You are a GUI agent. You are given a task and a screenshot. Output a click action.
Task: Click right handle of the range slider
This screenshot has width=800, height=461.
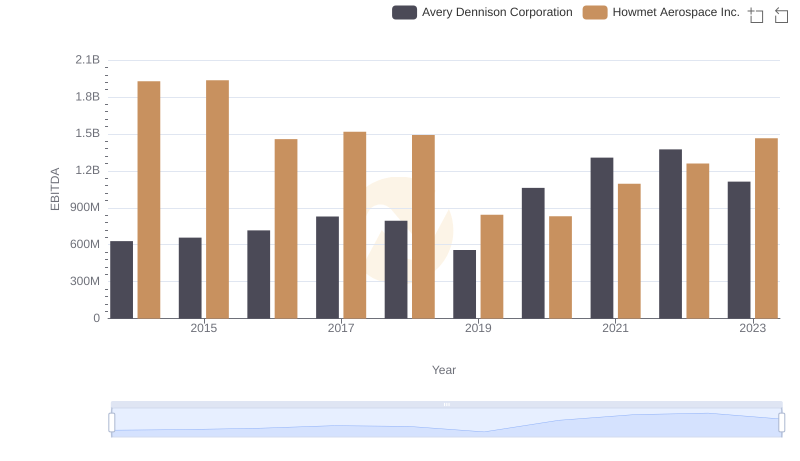point(781,423)
